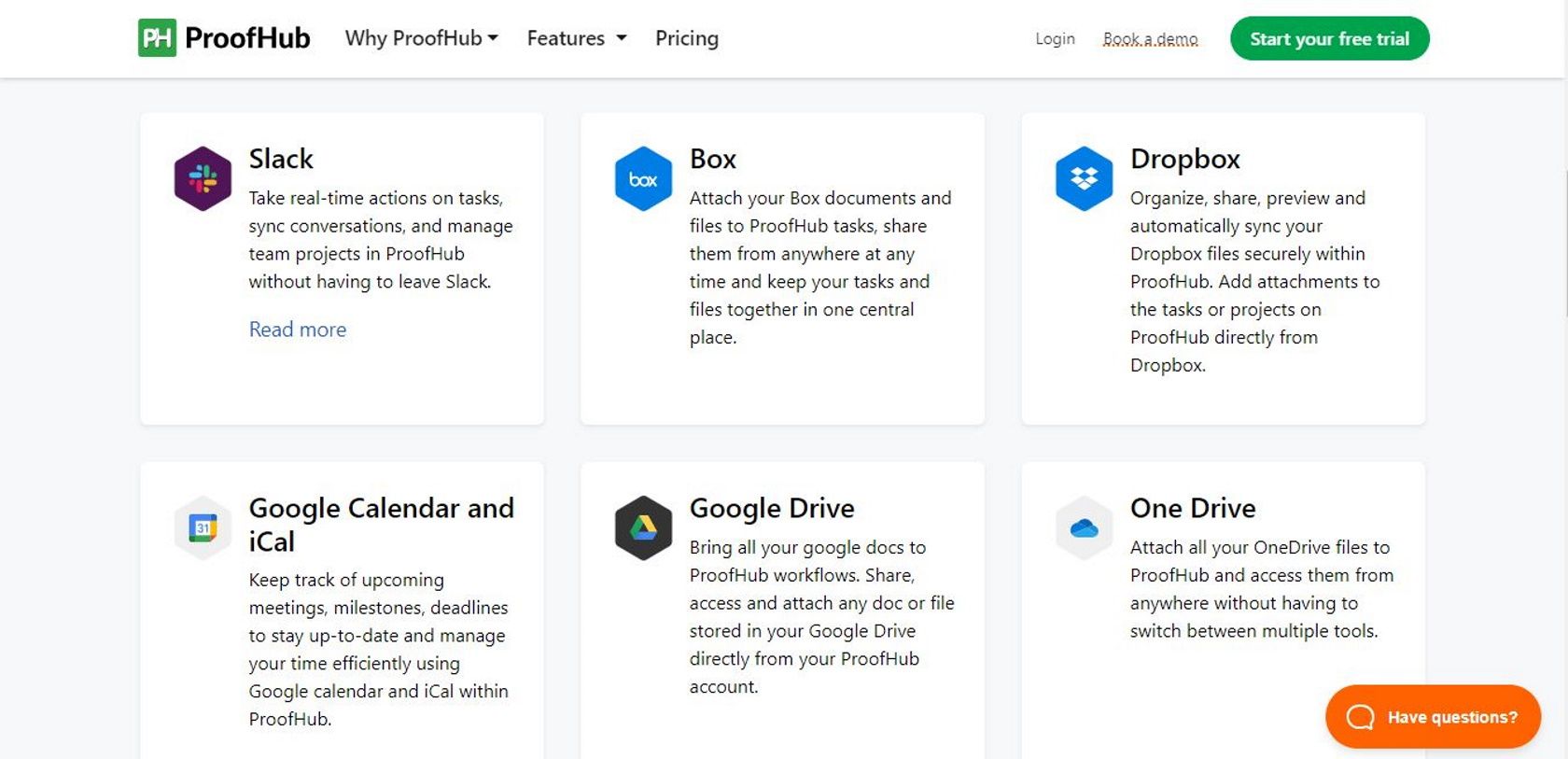
Task: Click the Slack description paragraph
Action: coord(381,240)
